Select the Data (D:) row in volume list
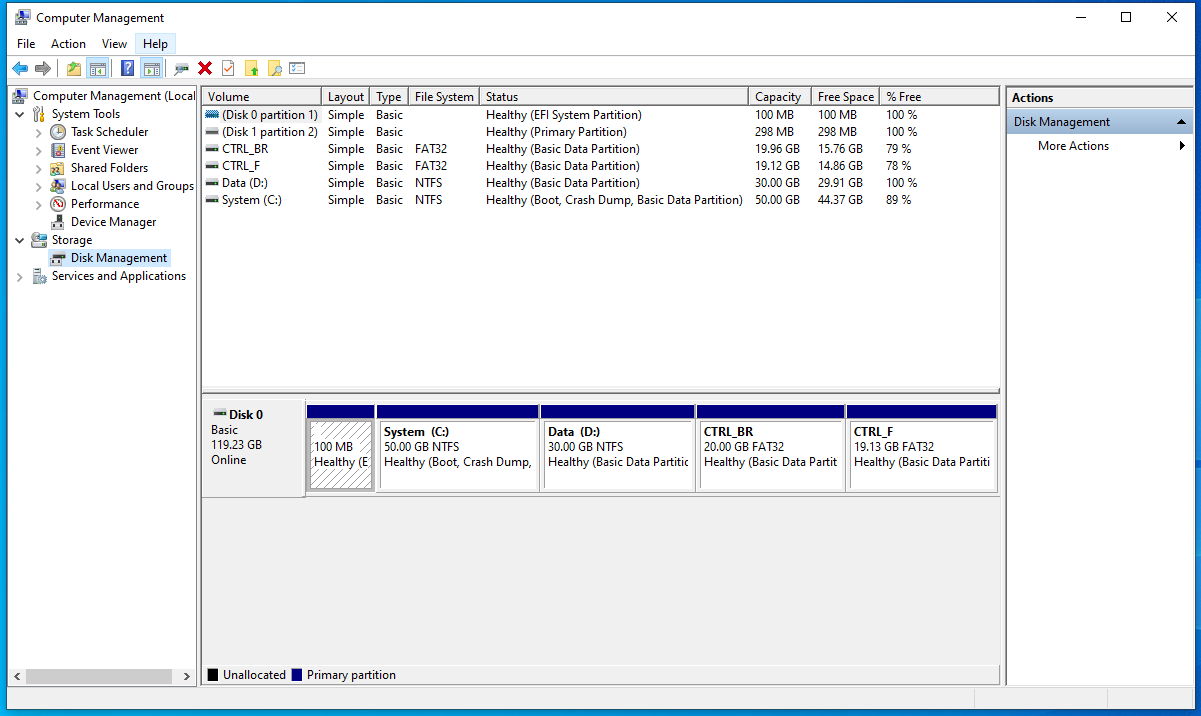1201x716 pixels. click(600, 183)
